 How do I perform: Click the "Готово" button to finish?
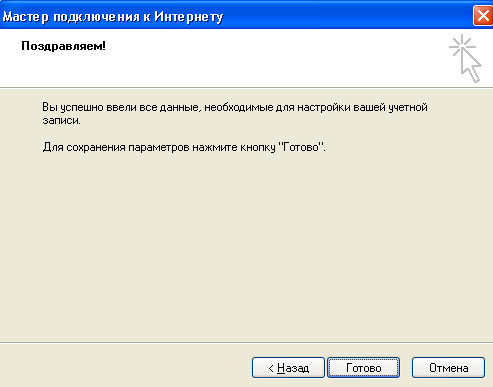pos(363,368)
